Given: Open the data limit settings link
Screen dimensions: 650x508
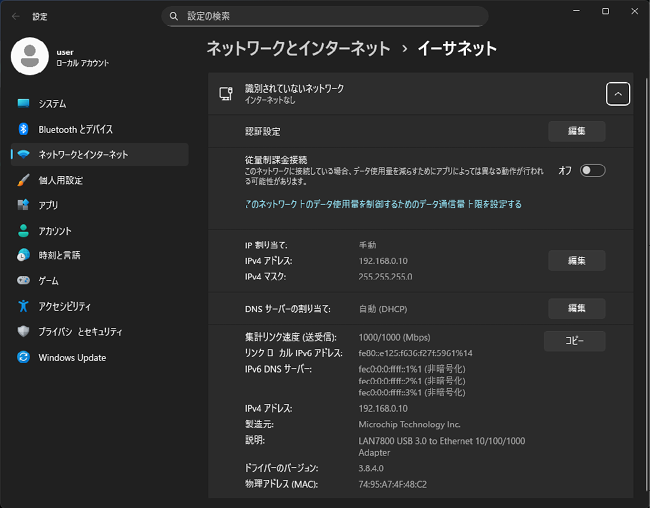Looking at the screenshot, I should [x=383, y=204].
